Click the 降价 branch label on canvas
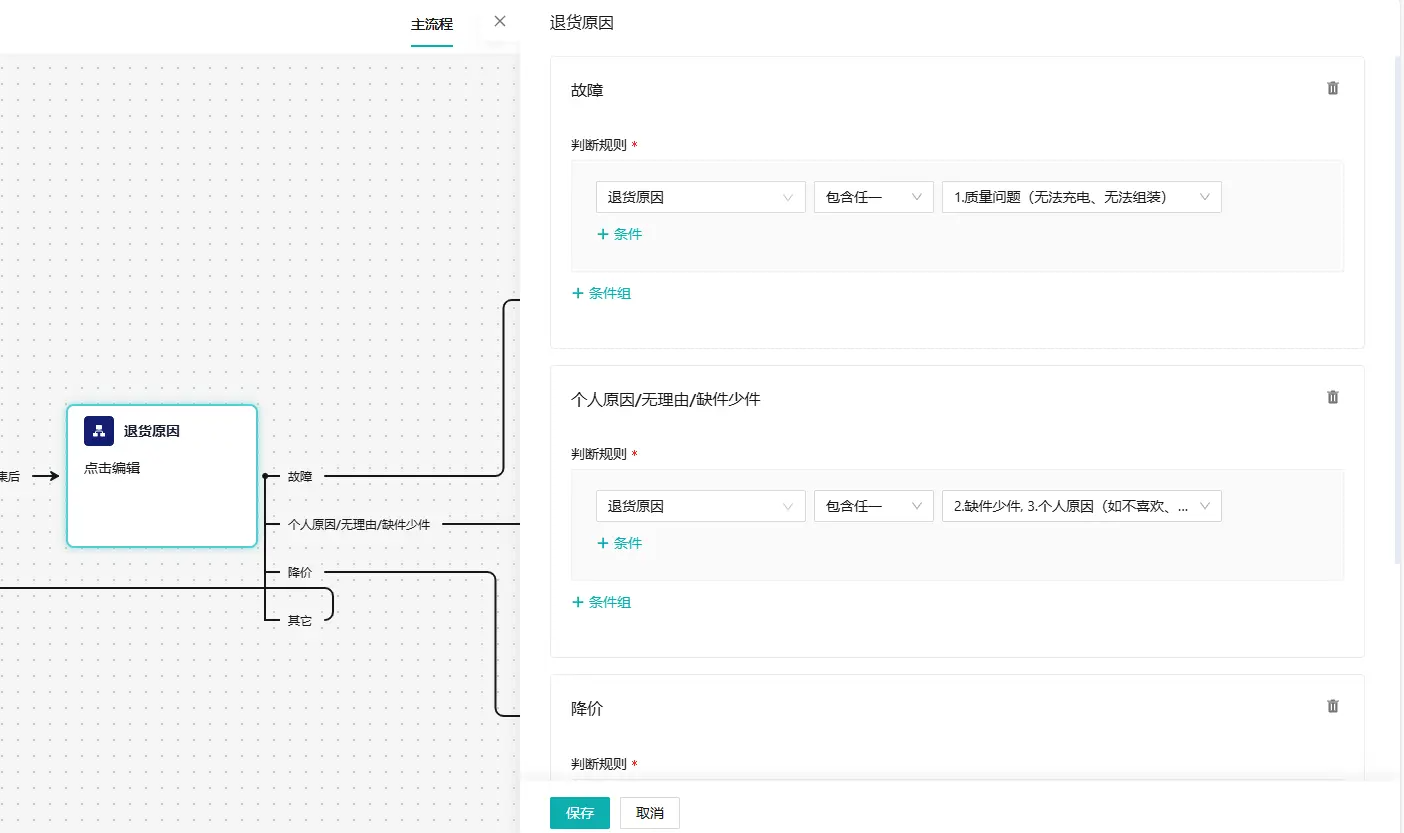 tap(300, 572)
